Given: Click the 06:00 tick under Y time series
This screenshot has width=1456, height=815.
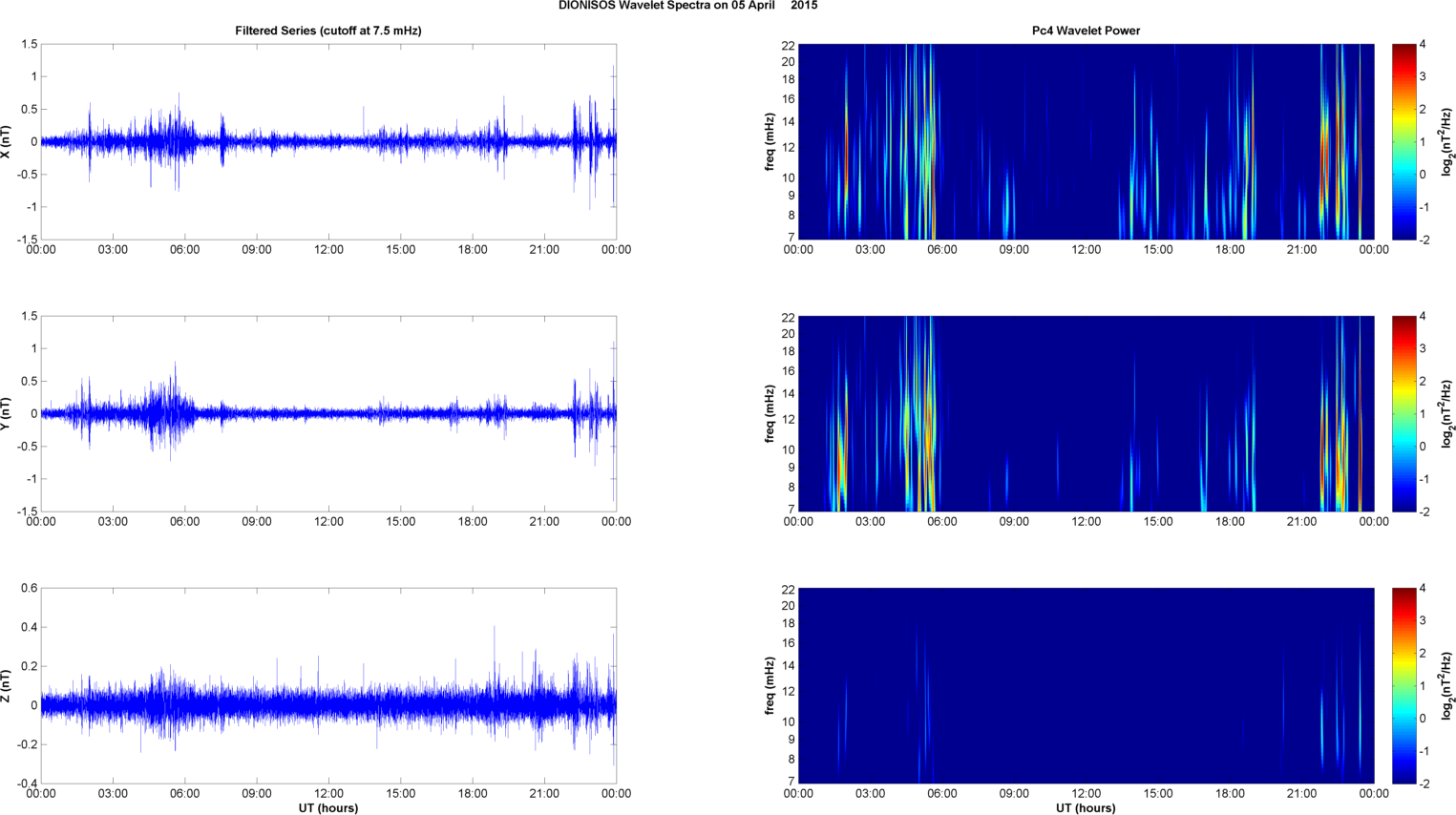Looking at the screenshot, I should (x=185, y=522).
